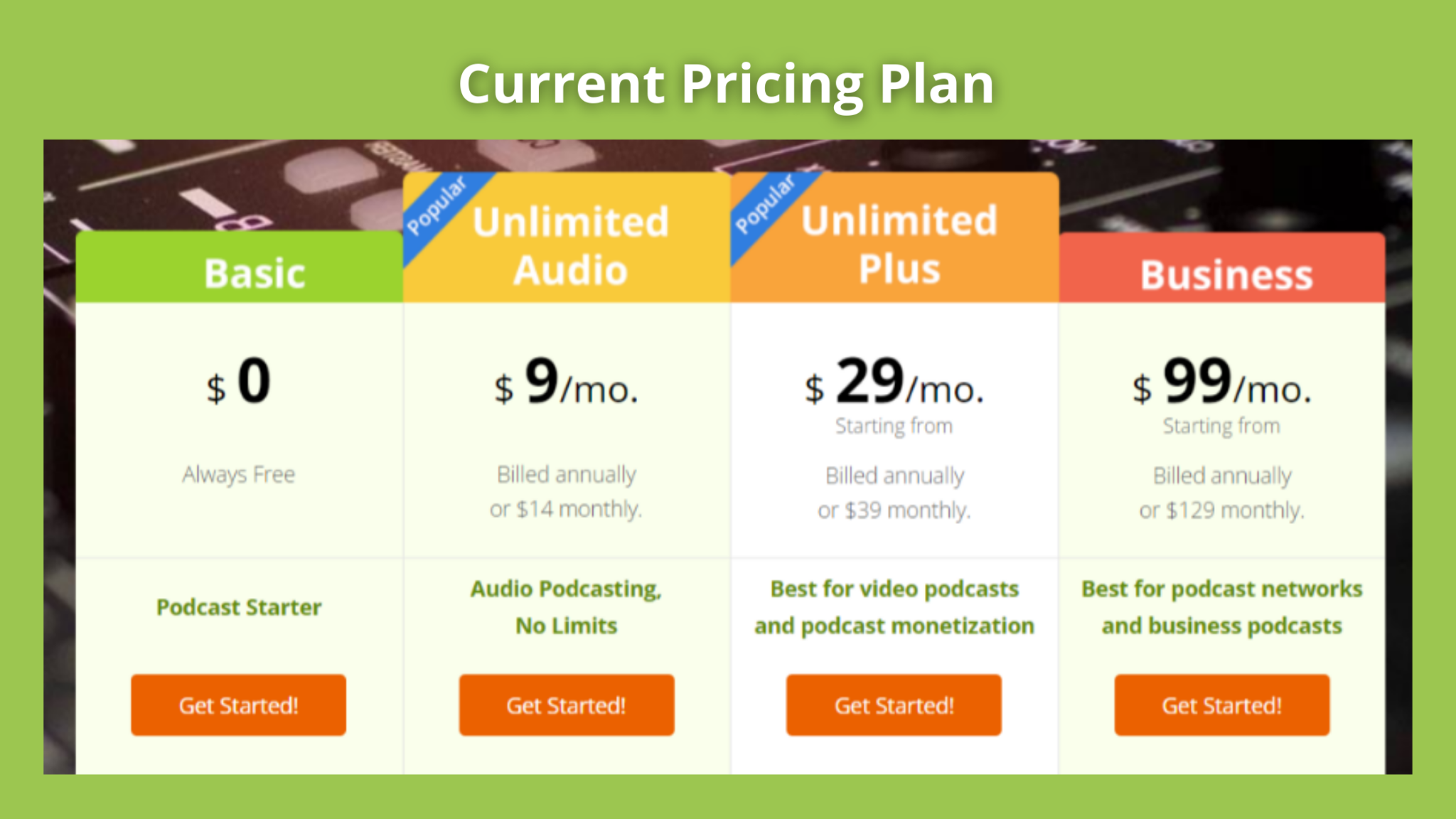Select the green Basic plan header
The width and height of the screenshot is (1456, 819).
click(x=255, y=273)
